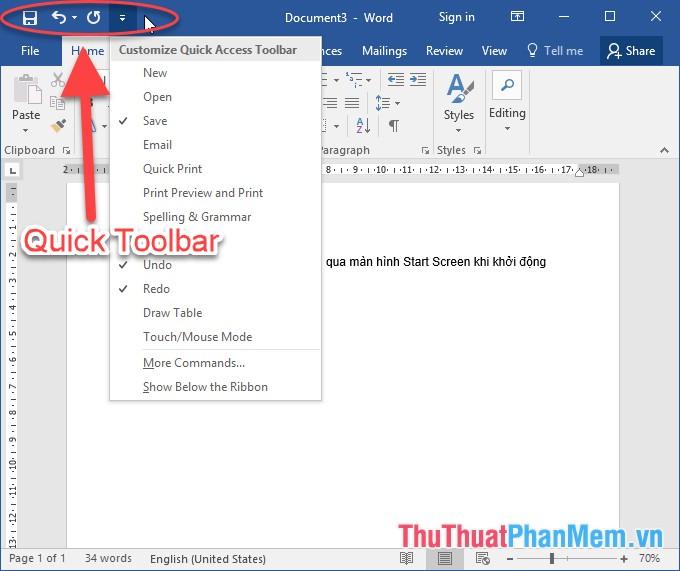Toggle Show/Hide paragraph marks icon
The height and width of the screenshot is (571, 680).
click(394, 126)
